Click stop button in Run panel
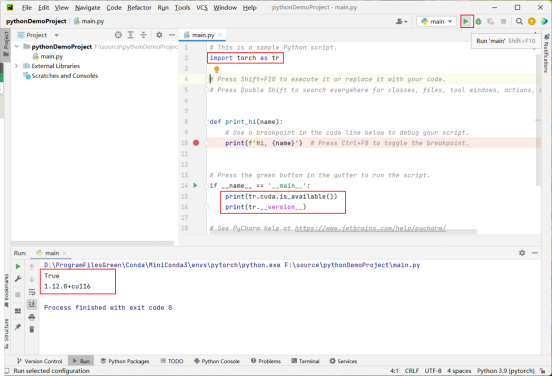The width and height of the screenshot is (552, 377). (x=18, y=295)
